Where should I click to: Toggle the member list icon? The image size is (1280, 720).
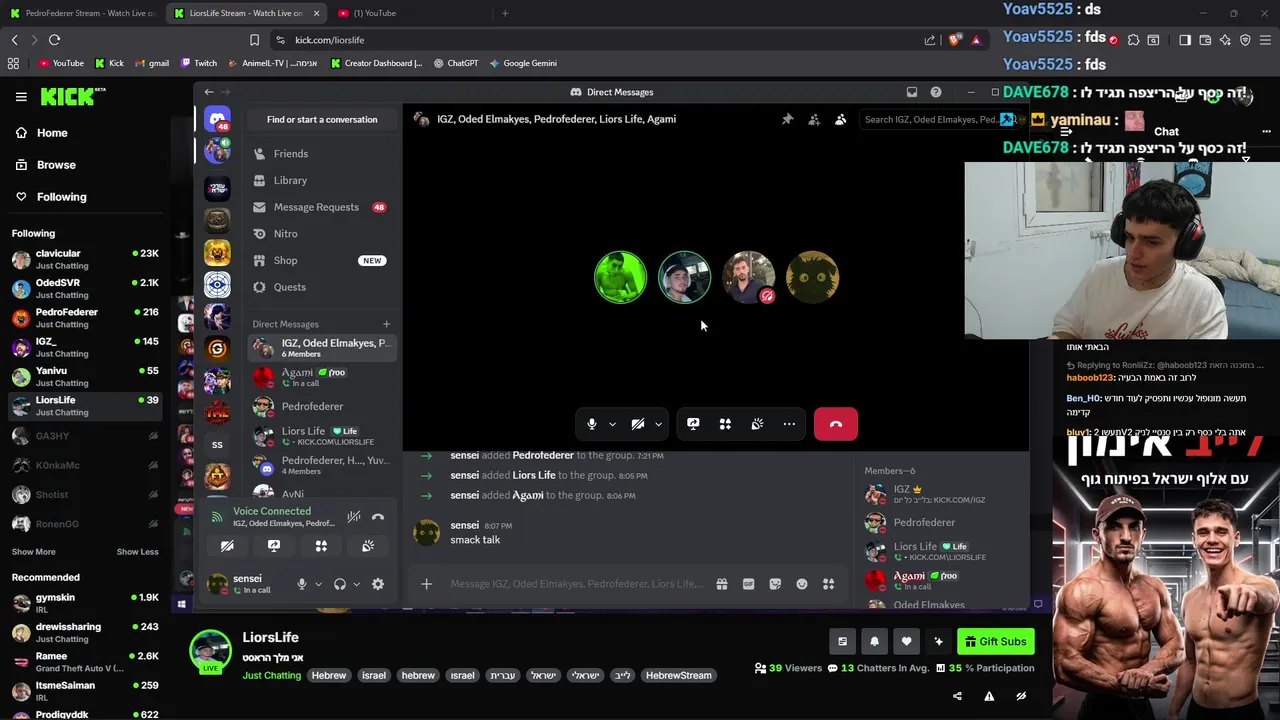(840, 119)
